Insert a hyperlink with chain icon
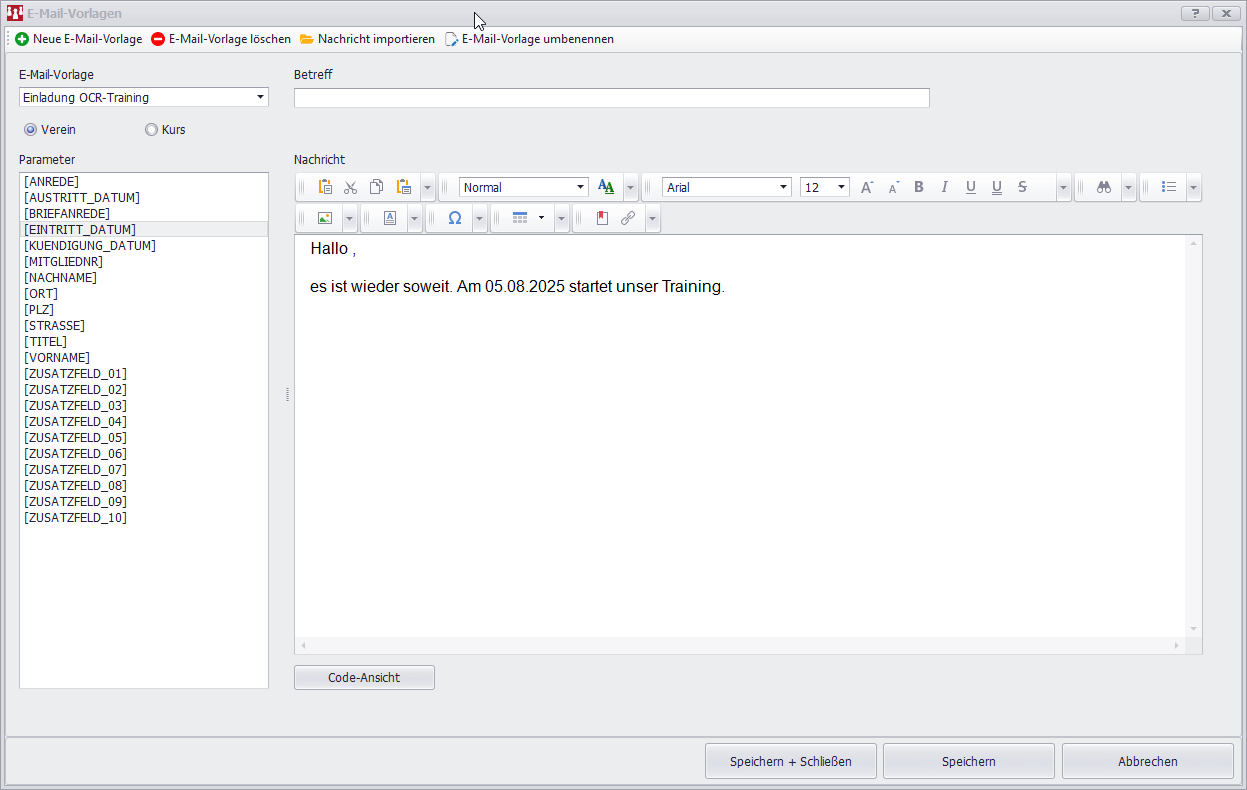The image size is (1247, 790). click(x=628, y=218)
